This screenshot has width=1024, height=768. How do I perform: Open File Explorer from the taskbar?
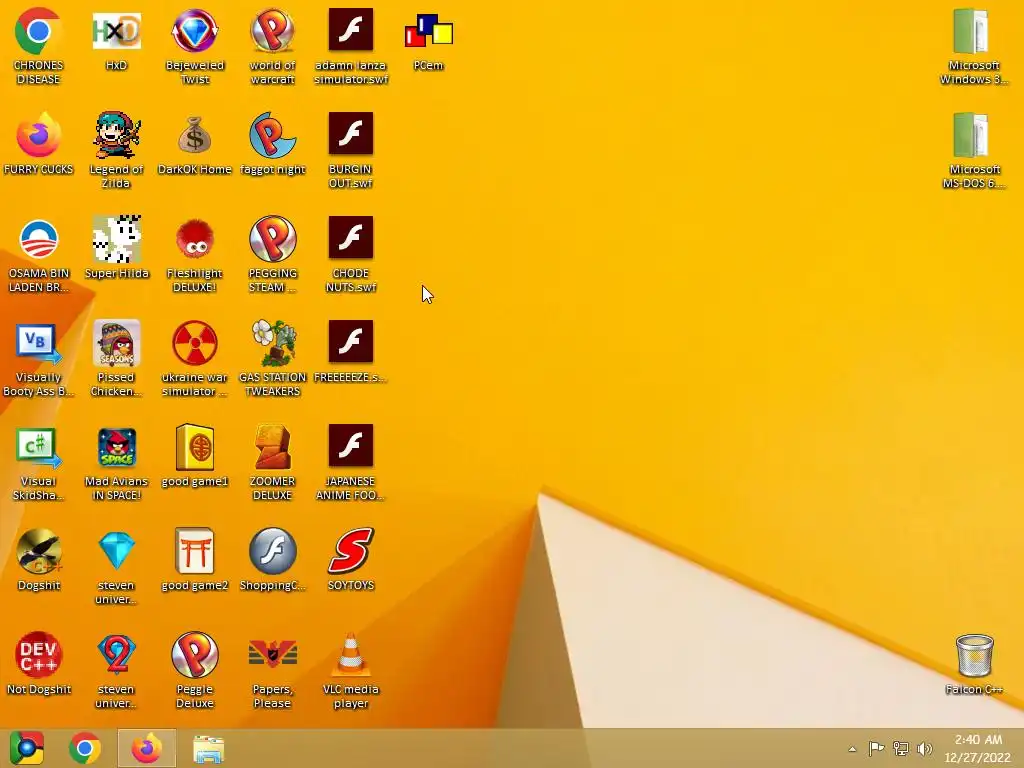click(208, 748)
